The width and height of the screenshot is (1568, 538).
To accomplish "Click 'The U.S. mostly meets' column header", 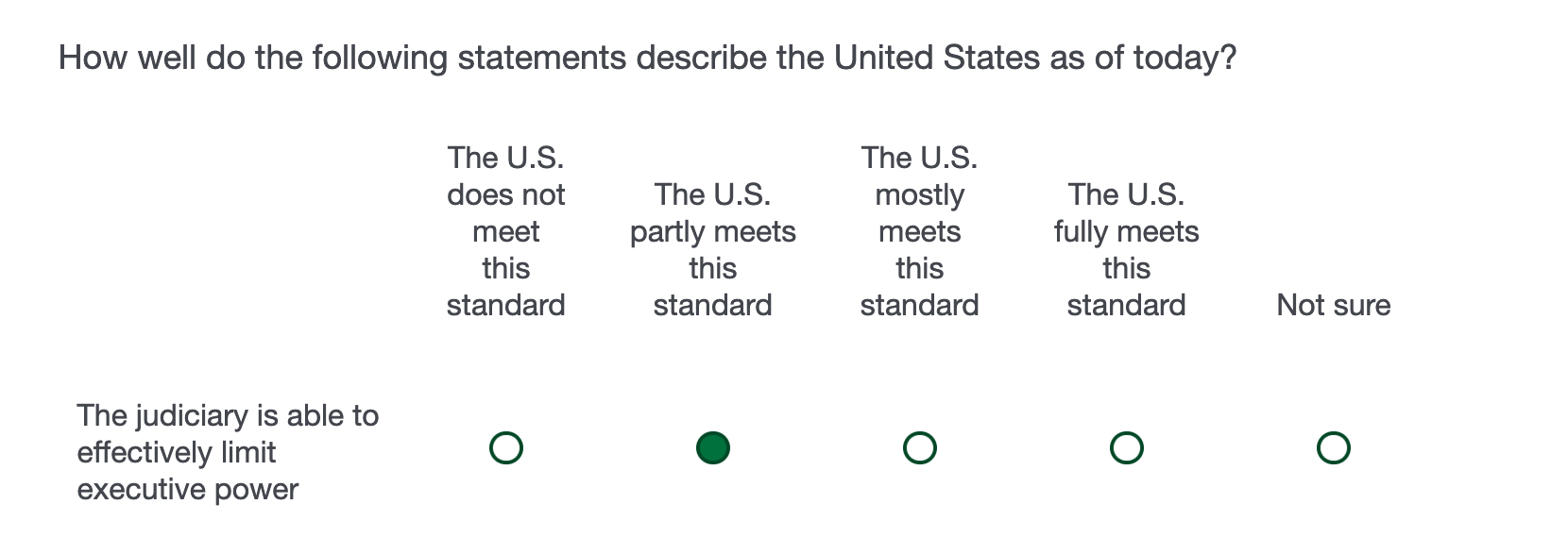I will point(919,231).
